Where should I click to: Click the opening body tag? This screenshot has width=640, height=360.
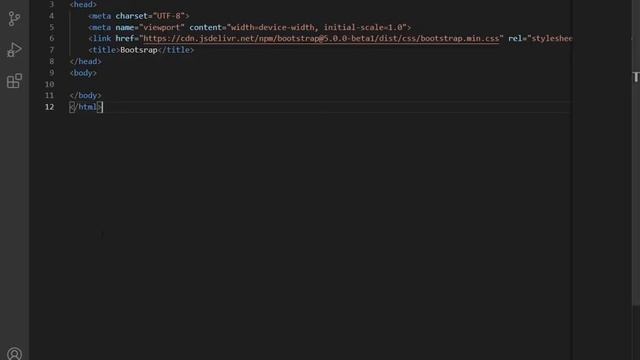click(83, 73)
